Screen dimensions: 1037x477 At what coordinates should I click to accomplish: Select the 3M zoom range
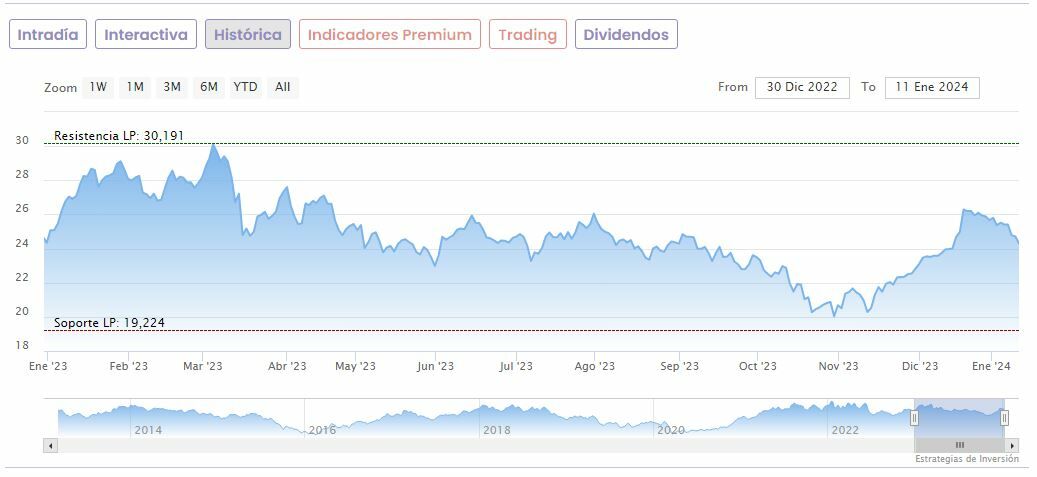tap(172, 87)
